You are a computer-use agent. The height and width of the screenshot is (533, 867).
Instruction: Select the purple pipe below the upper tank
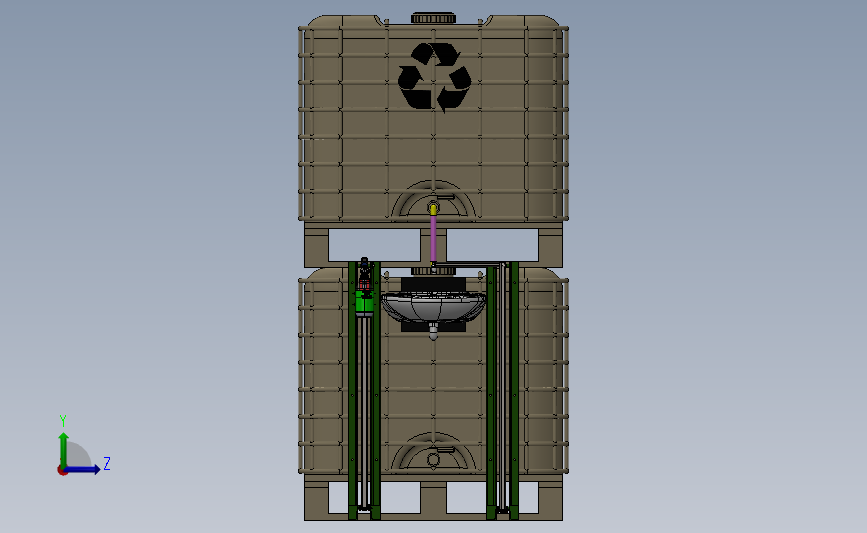pos(434,239)
